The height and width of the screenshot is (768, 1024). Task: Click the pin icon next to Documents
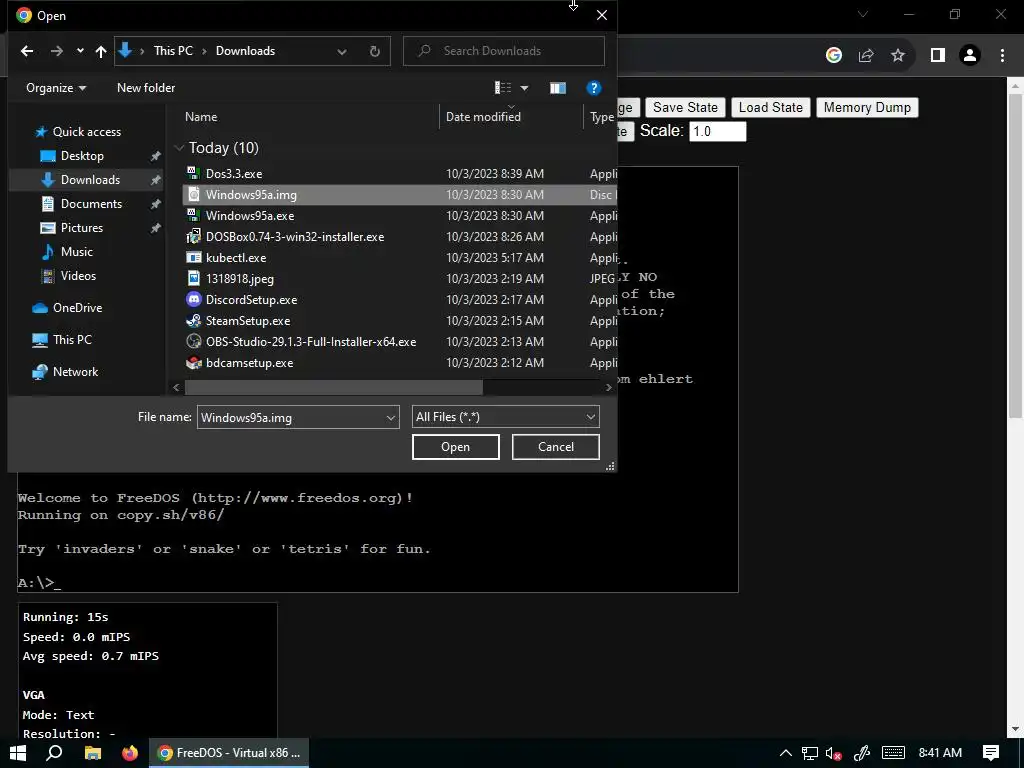[x=155, y=204]
